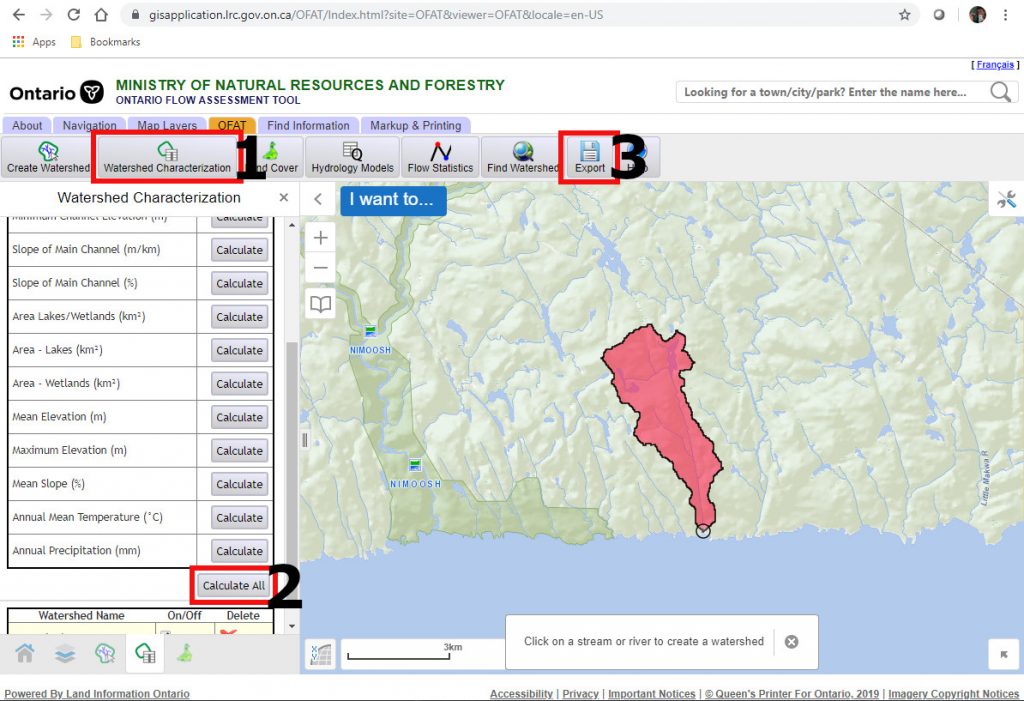Select the Flow Statistics tool
This screenshot has width=1024, height=701.
pos(440,156)
